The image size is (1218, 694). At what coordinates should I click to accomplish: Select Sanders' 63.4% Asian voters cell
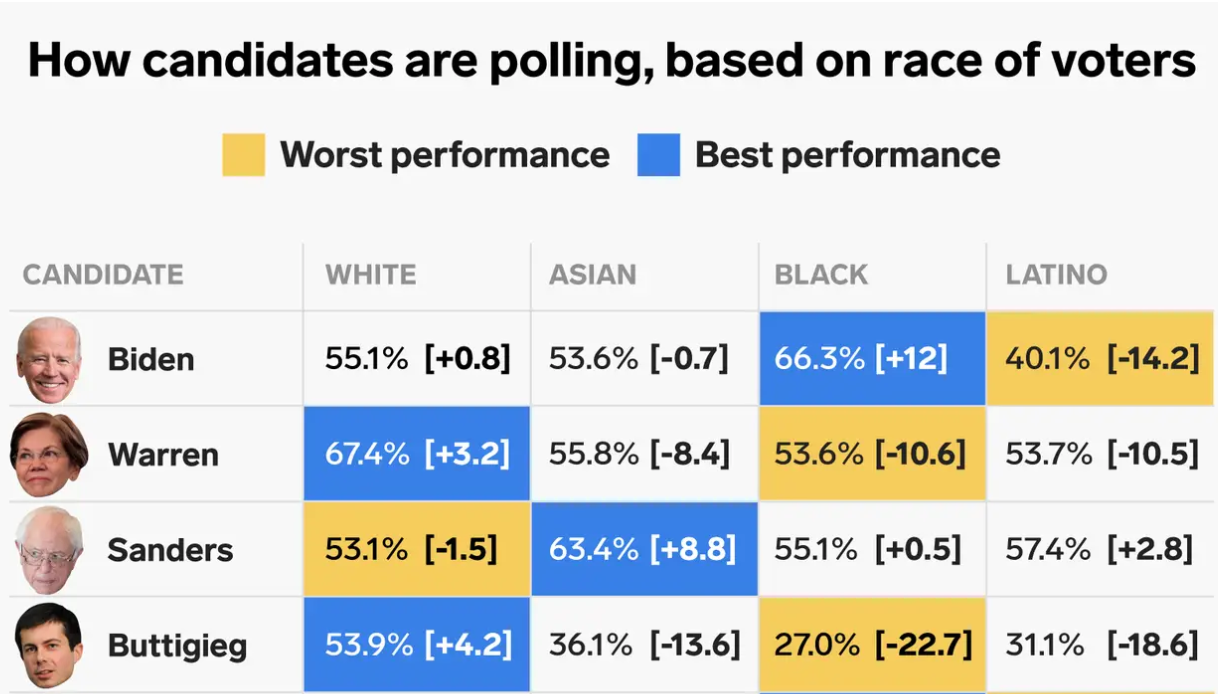[644, 549]
